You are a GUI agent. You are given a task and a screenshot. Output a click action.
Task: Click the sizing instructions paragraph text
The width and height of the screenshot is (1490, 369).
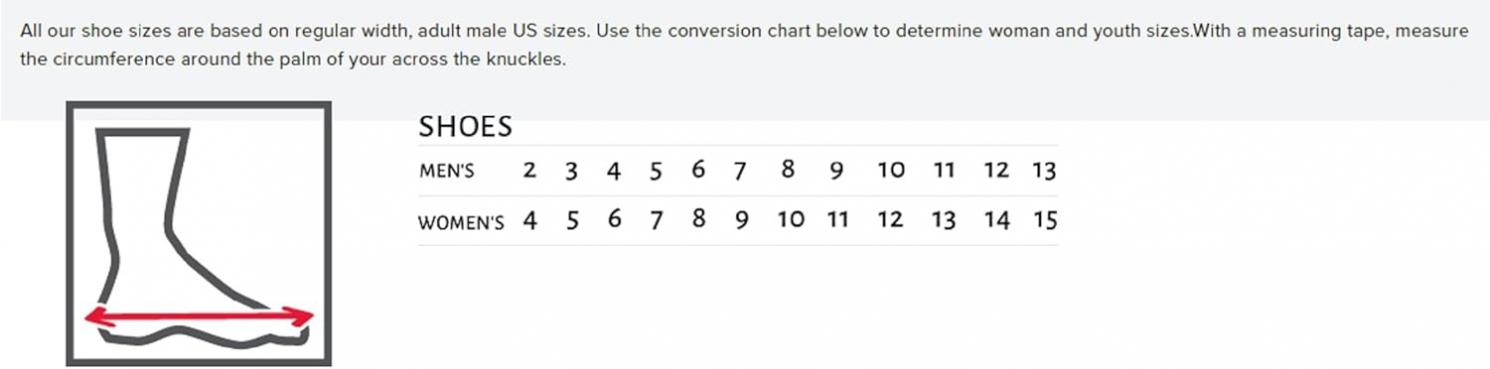coord(744,45)
